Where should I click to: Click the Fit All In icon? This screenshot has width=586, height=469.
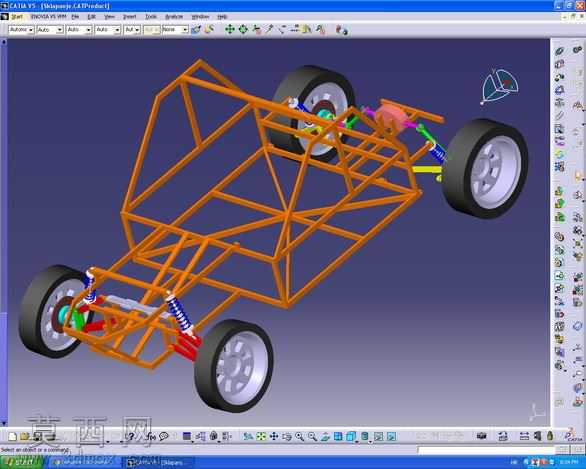click(261, 436)
